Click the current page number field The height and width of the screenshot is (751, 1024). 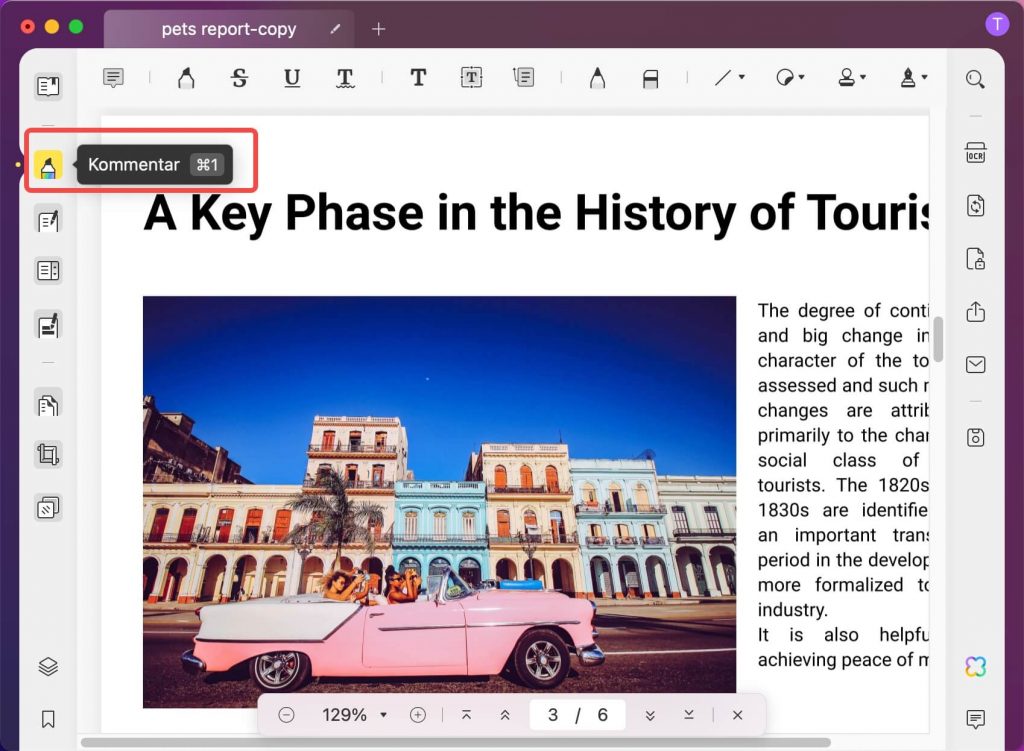click(553, 715)
